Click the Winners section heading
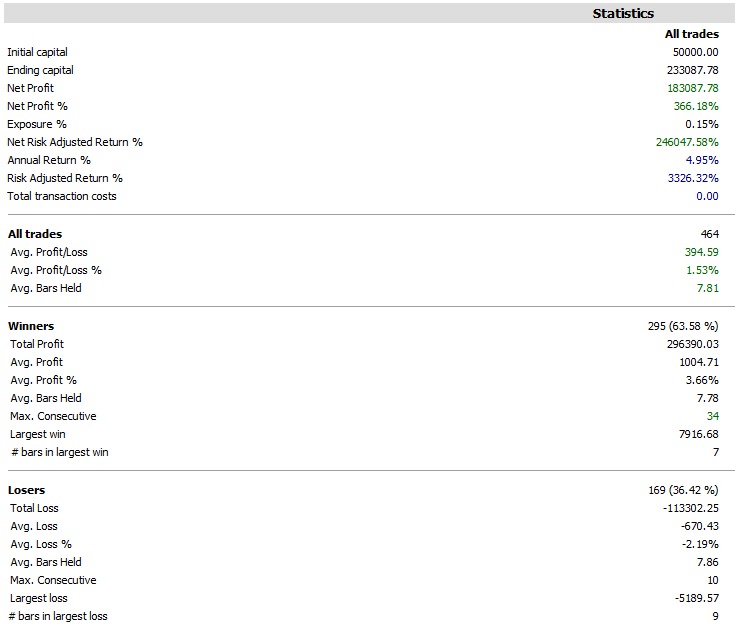 point(31,326)
